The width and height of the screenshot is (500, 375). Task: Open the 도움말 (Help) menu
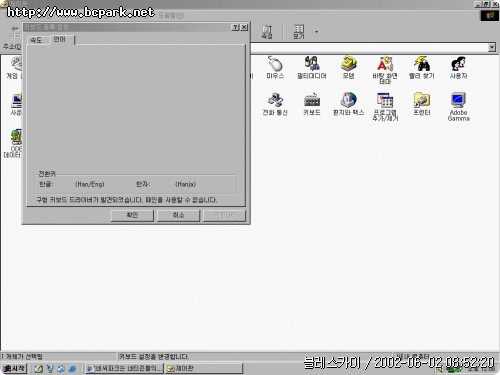point(171,15)
